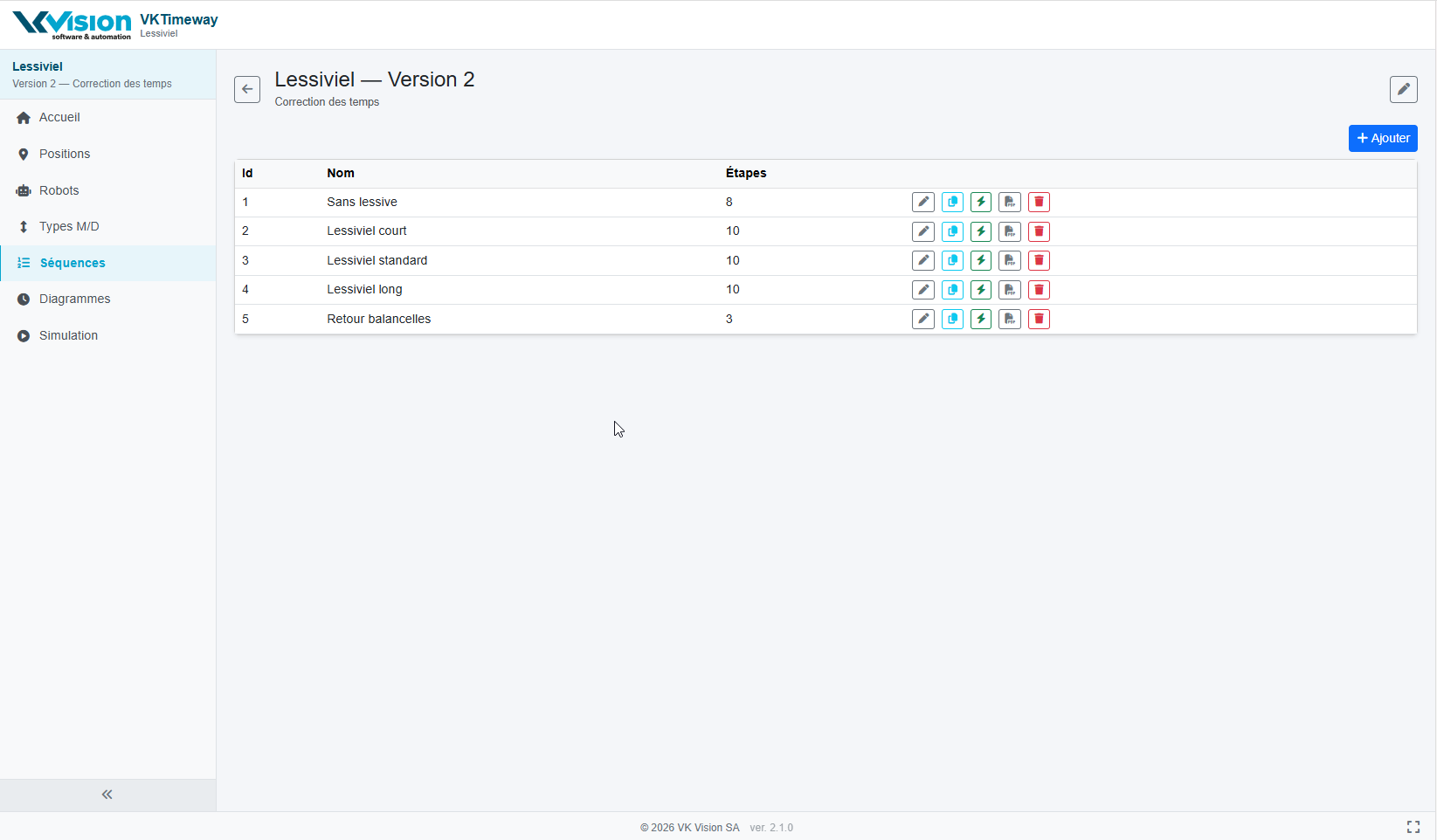Go to Types M/D page

point(69,226)
